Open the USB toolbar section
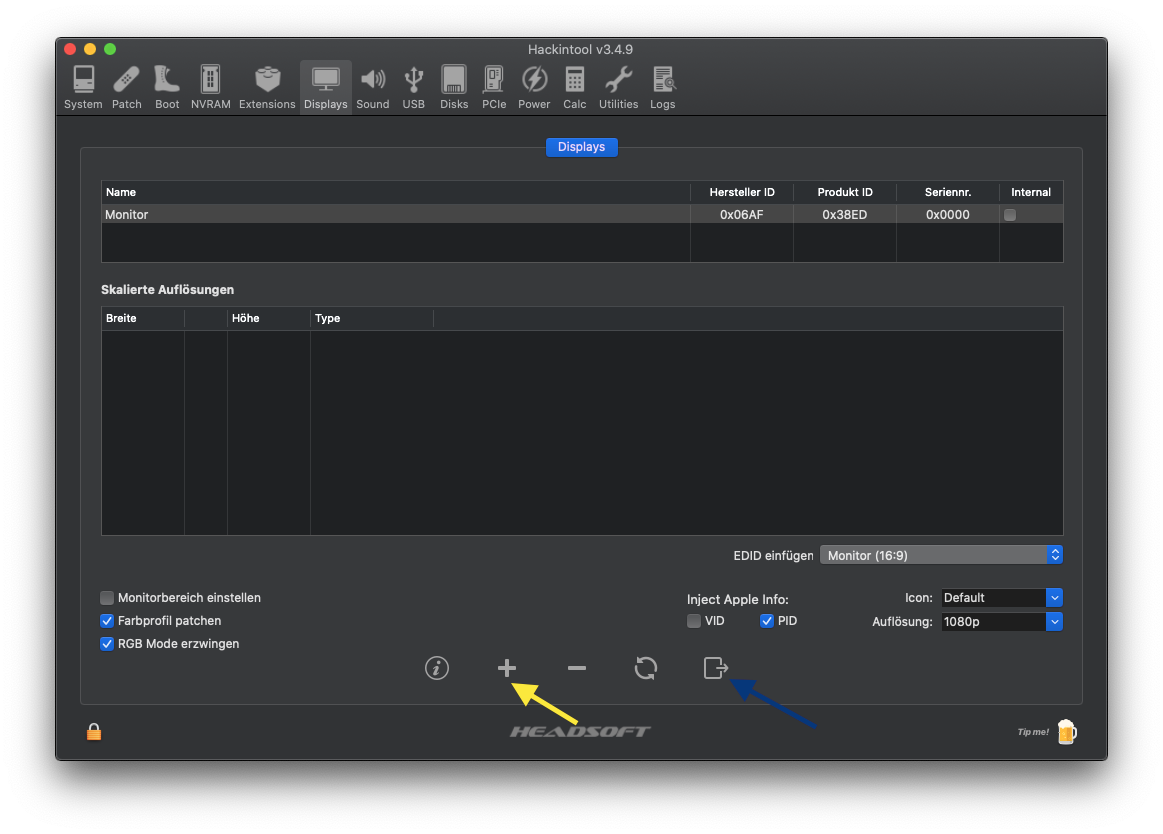Screen dimensions: 1163x834 [413, 88]
